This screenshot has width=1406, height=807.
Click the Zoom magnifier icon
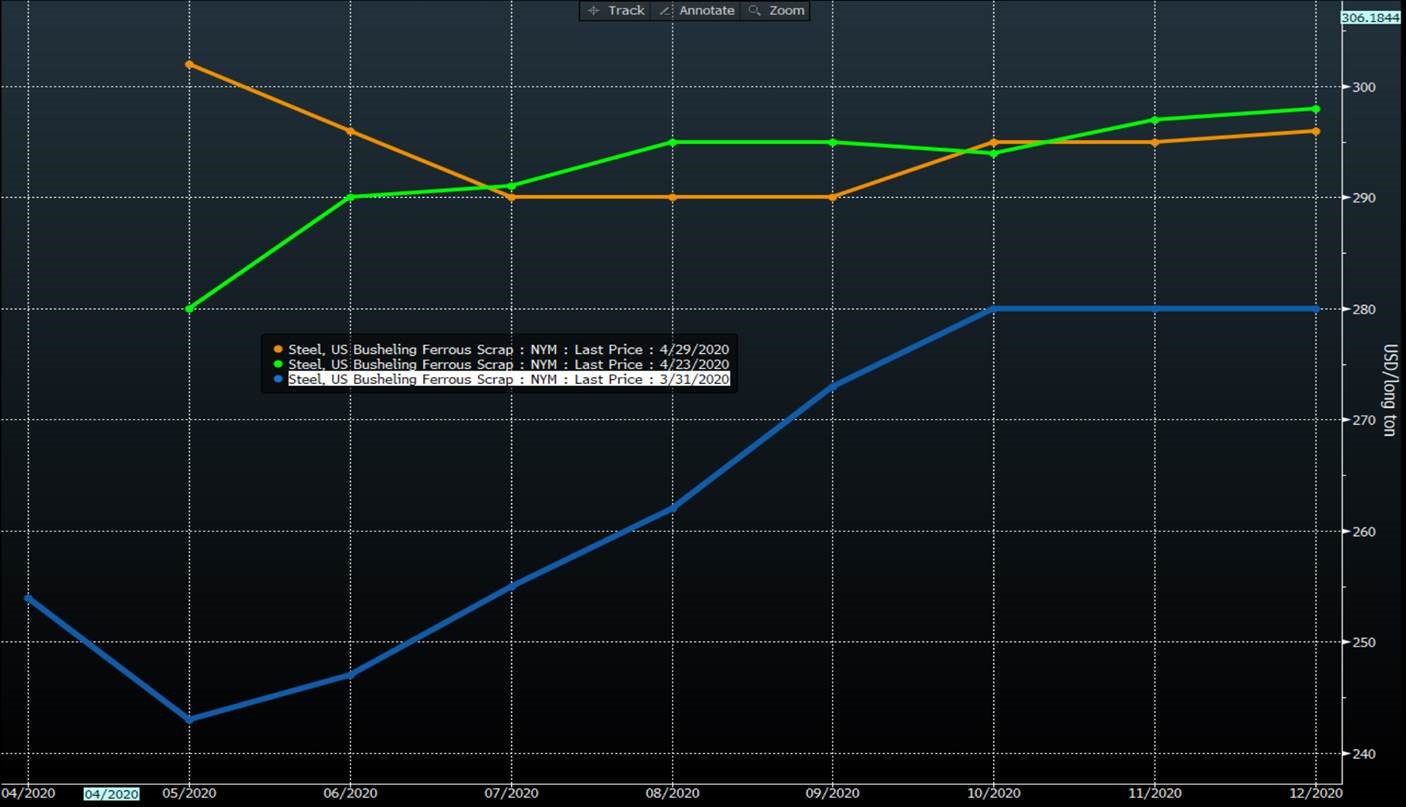754,10
